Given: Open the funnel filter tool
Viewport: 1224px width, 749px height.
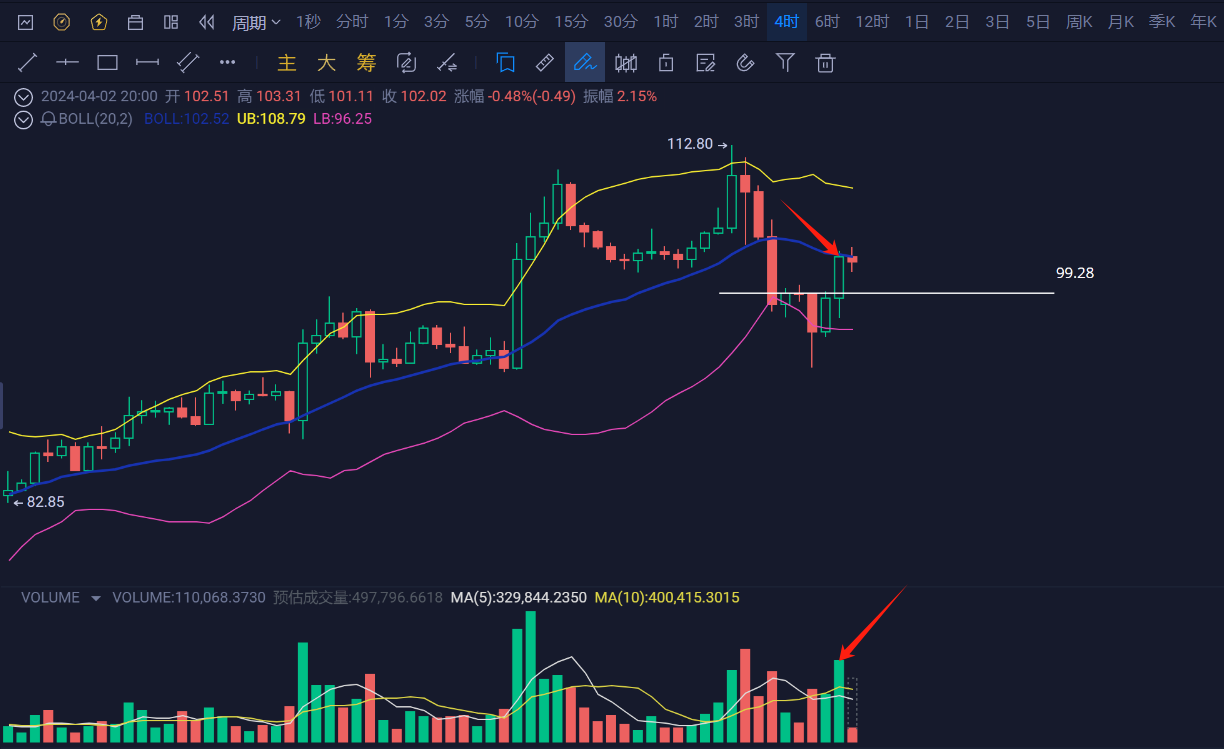Looking at the screenshot, I should click(x=785, y=63).
